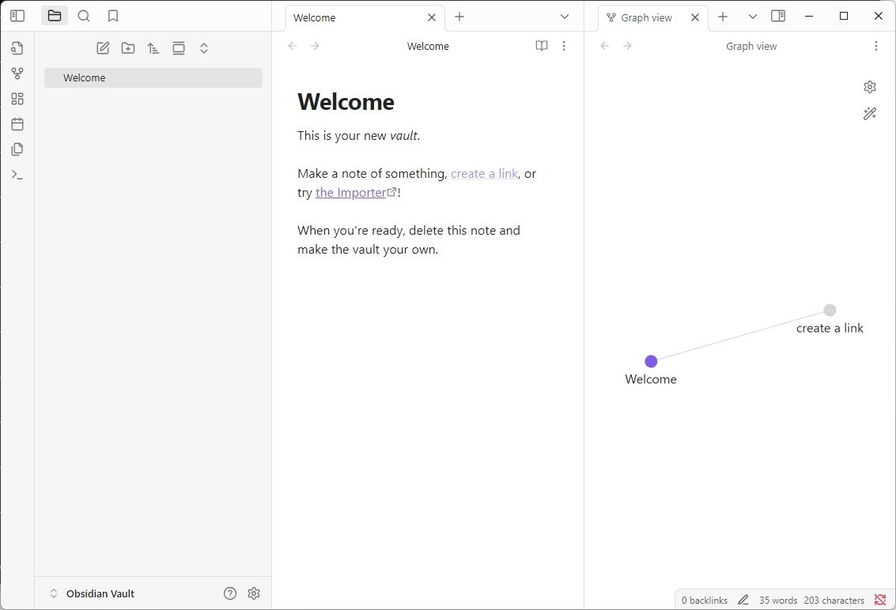Open the graph settings gear

pos(870,87)
